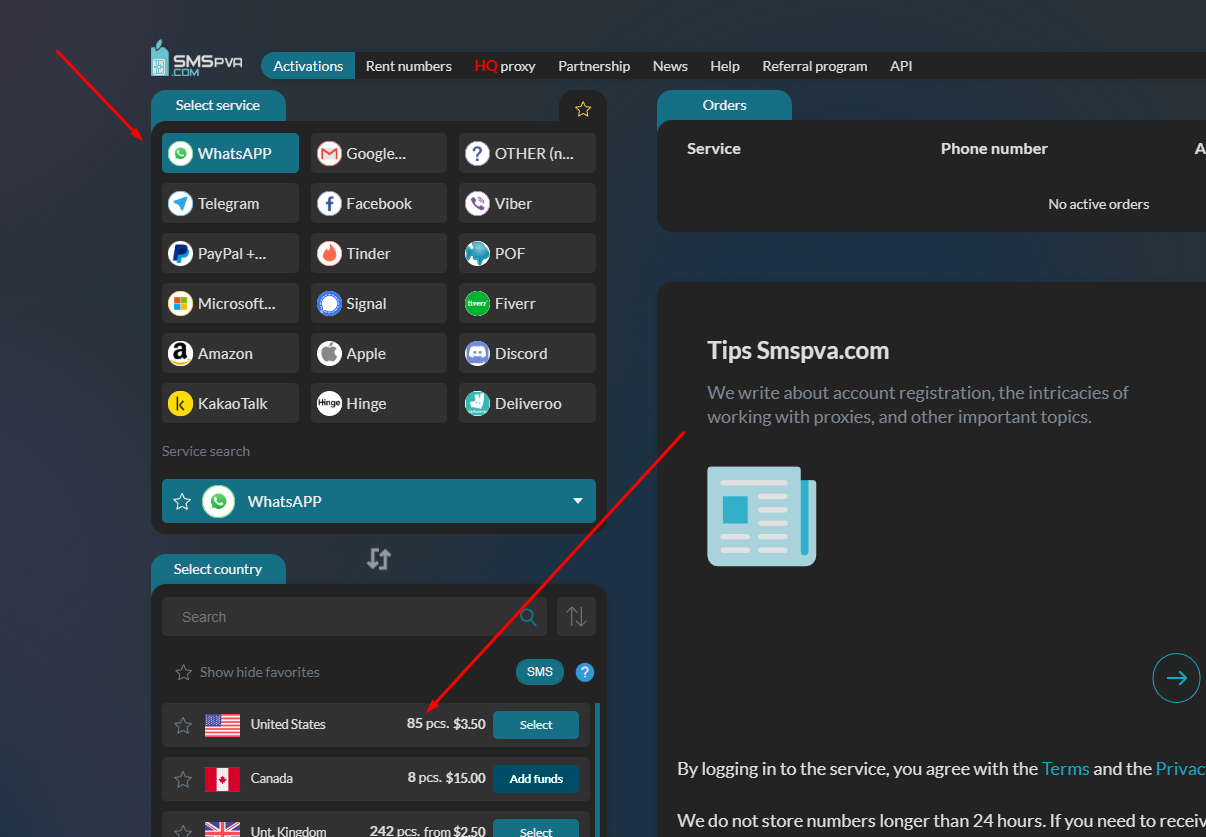This screenshot has height=837, width=1206.
Task: Star Unt. Kingdom as favorite
Action: (x=183, y=831)
